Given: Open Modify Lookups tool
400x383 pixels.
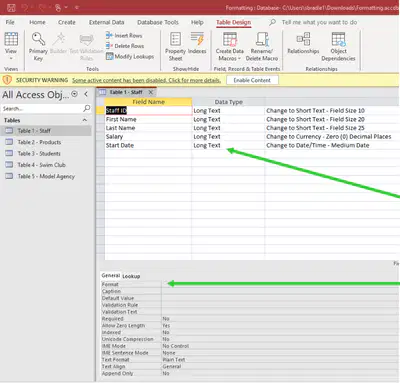Looking at the screenshot, I should click(130, 57).
